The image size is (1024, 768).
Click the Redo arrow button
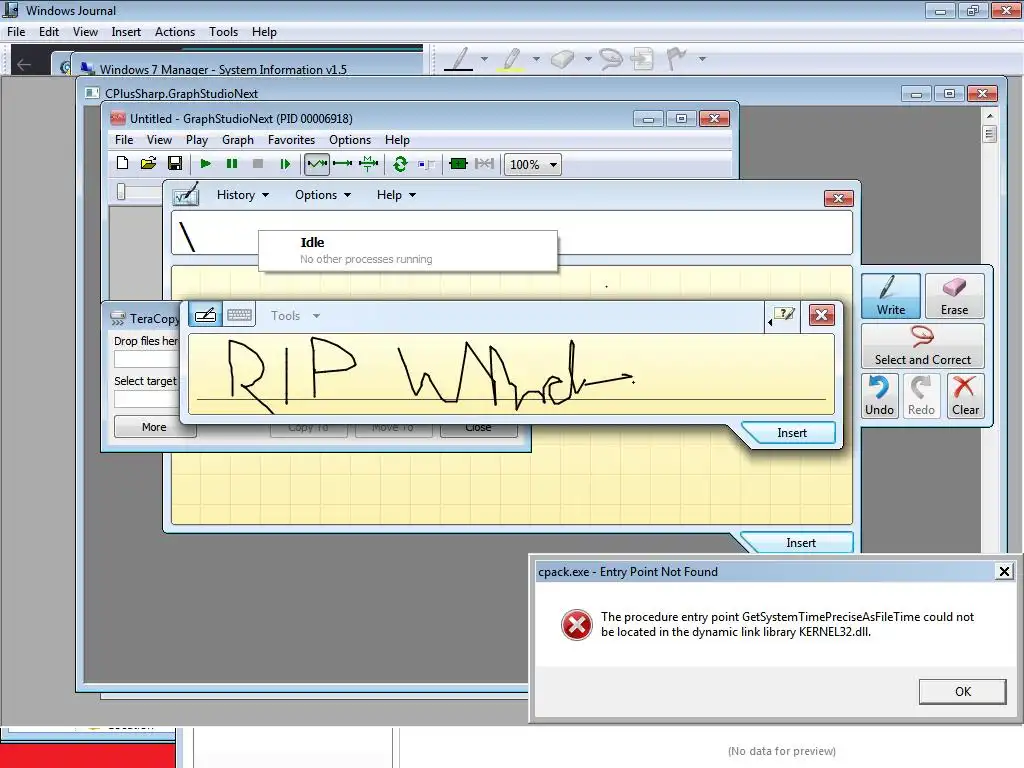[x=921, y=396]
